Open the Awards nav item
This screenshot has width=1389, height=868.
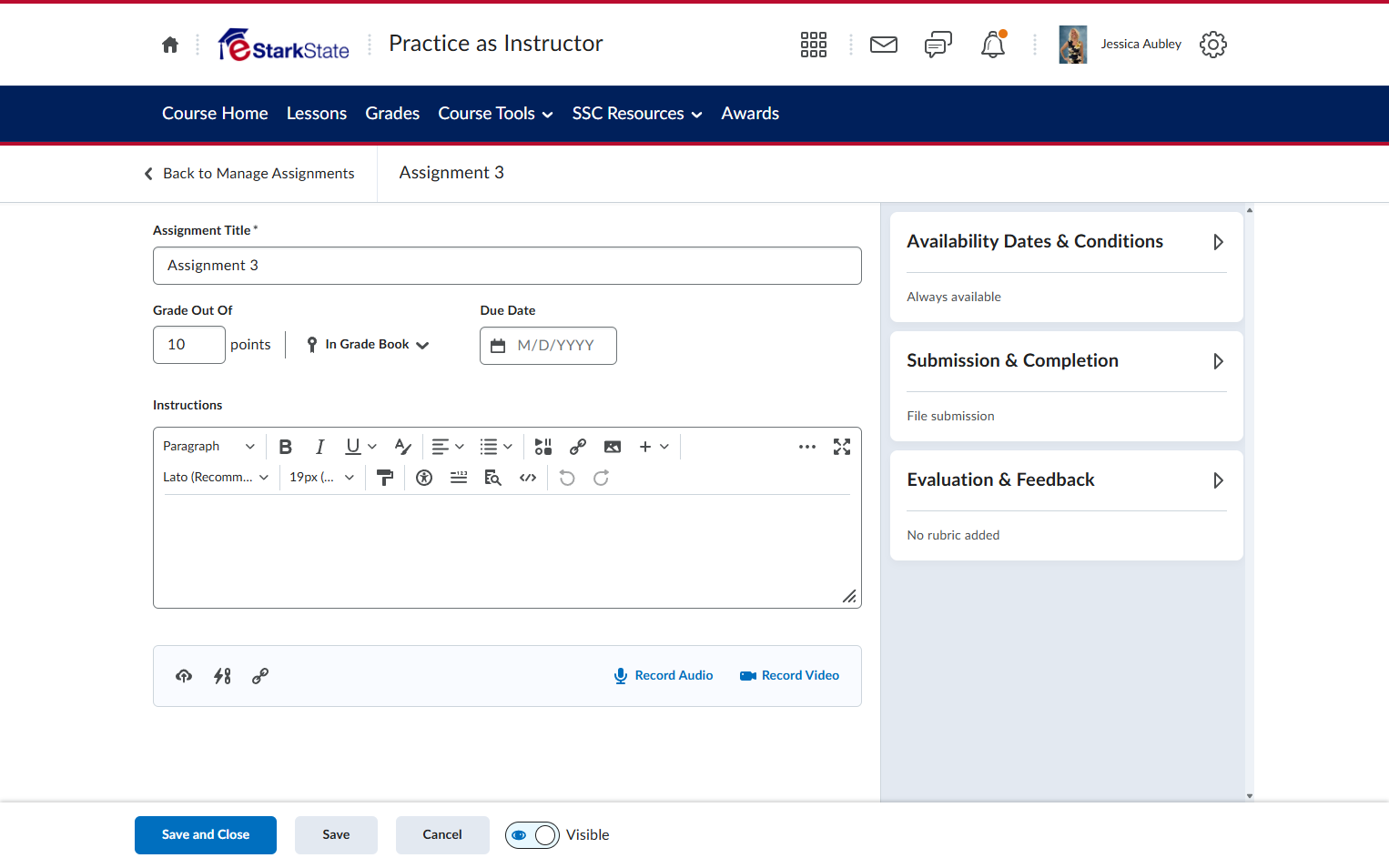750,114
